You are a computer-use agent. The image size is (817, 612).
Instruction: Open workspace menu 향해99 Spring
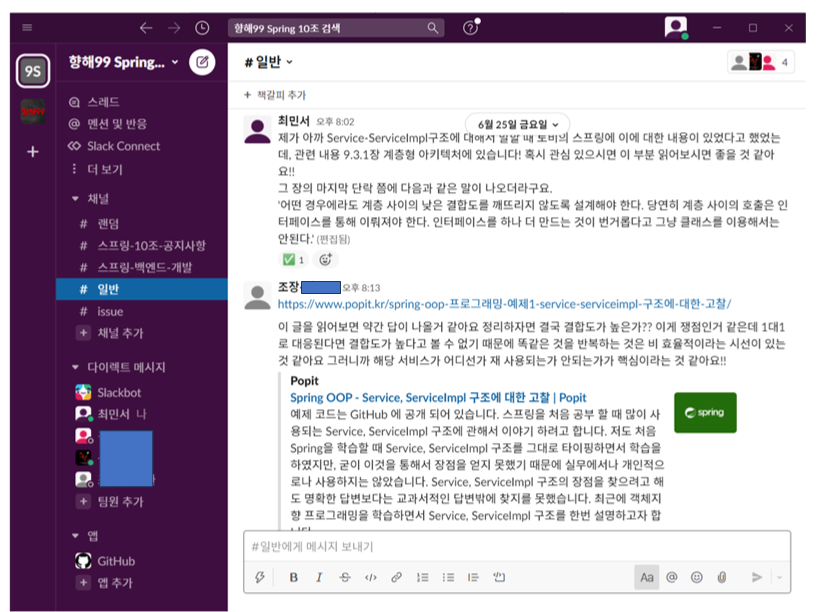pos(123,63)
